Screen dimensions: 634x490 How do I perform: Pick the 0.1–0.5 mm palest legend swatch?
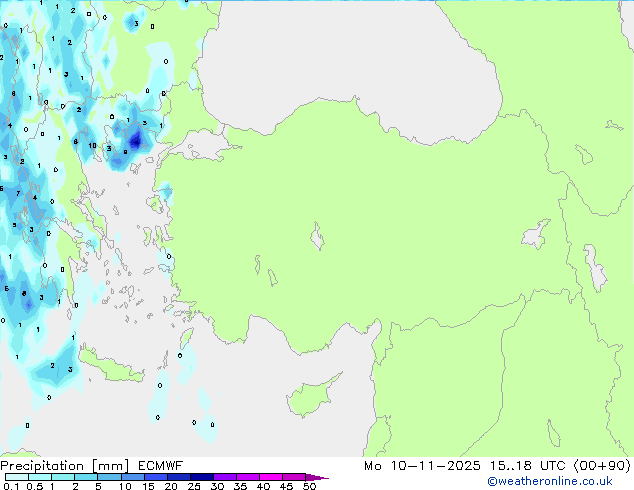pyautogui.click(x=17, y=477)
